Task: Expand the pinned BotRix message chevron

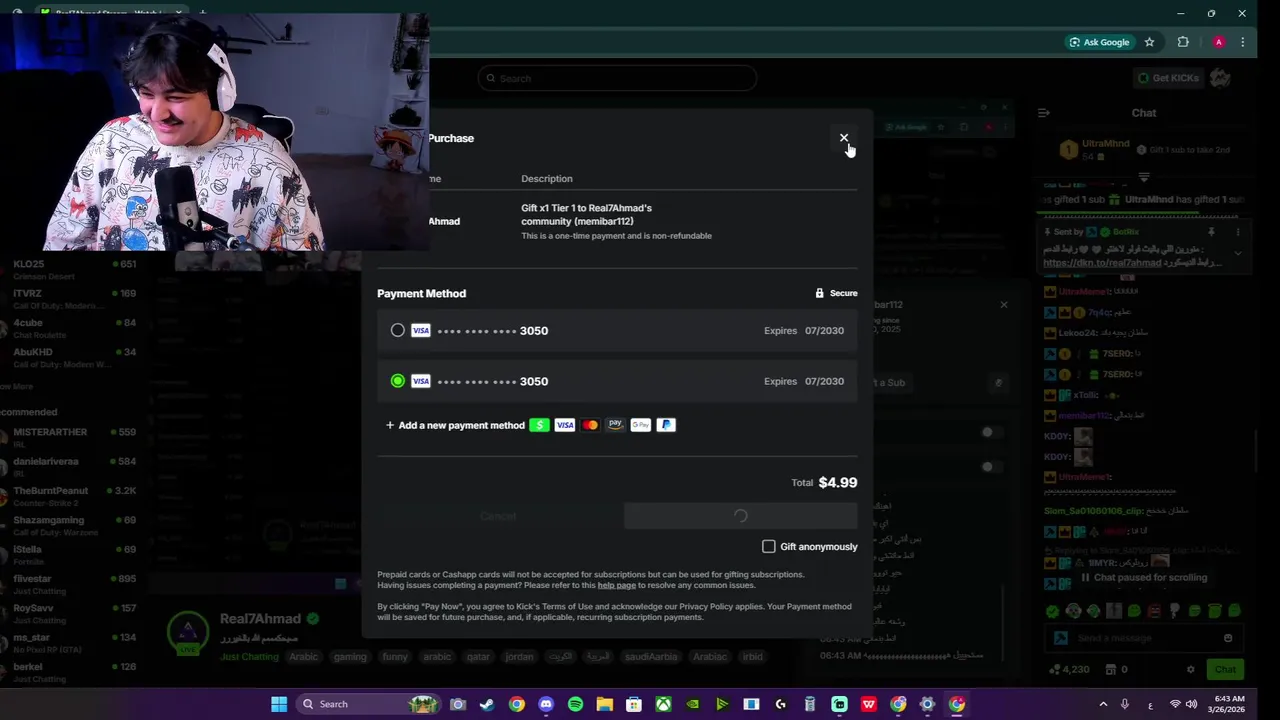Action: click(x=1238, y=253)
